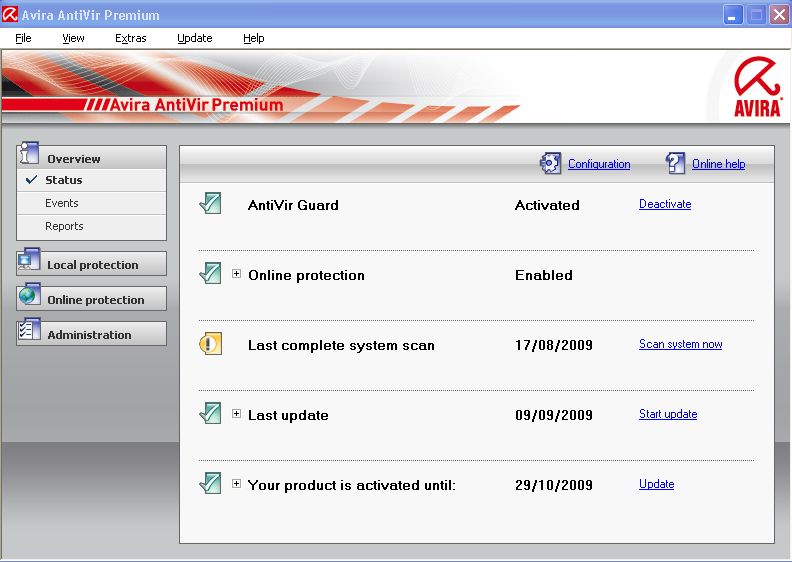The image size is (792, 562).
Task: Click the Configuration gear icon
Action: (x=550, y=163)
